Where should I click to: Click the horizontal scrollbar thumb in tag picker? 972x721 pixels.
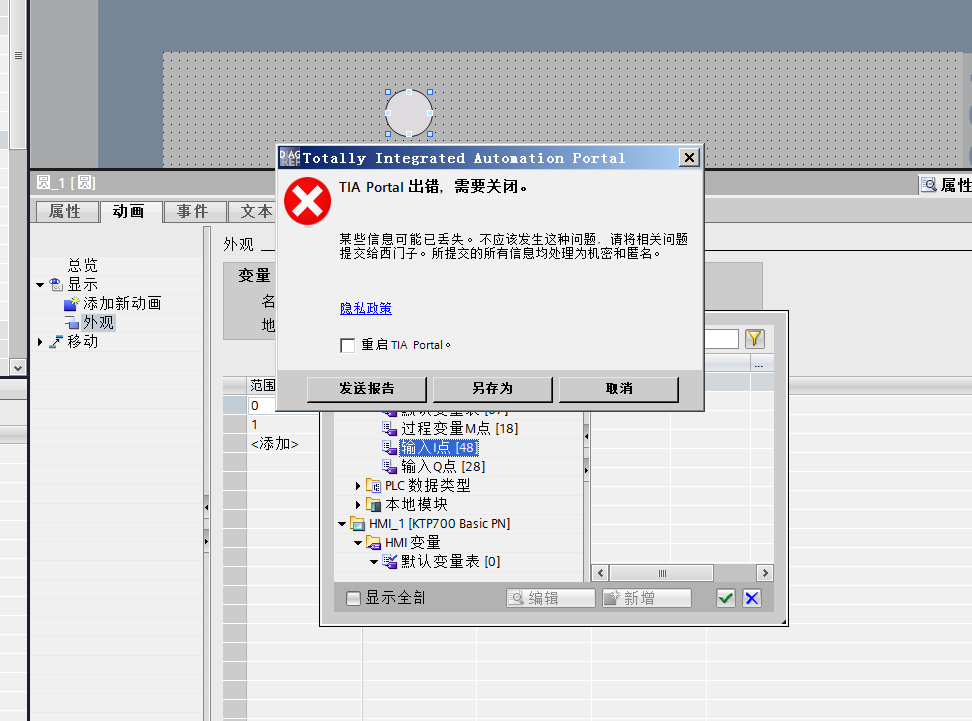point(661,573)
